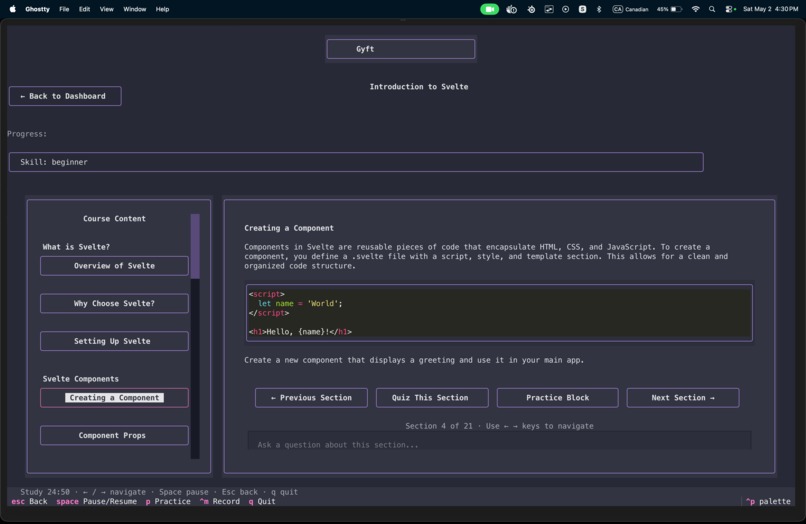Screen dimensions: 806x524
Task: Click the Study 24:50 timer text
Action: pyautogui.click(x=45, y=492)
